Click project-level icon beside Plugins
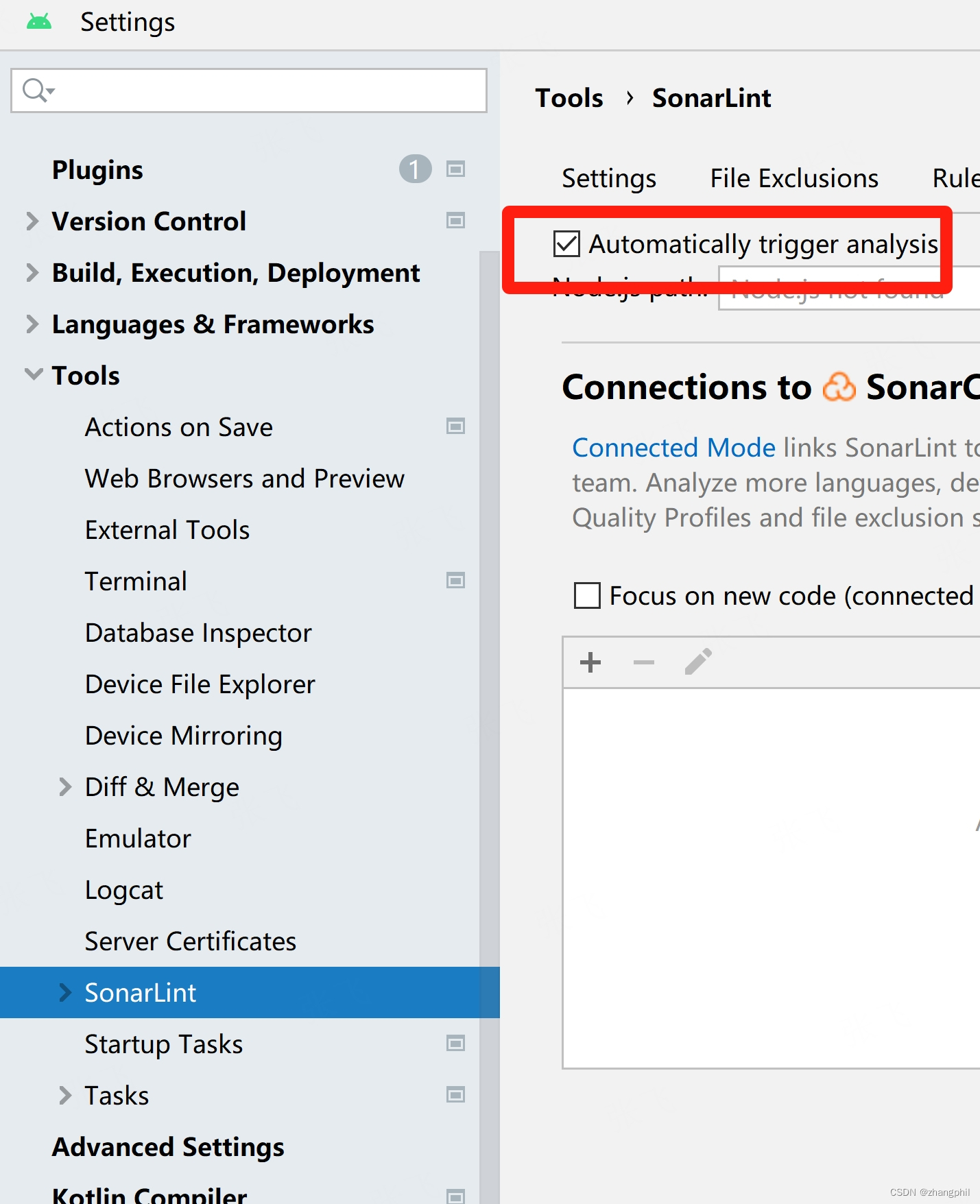The width and height of the screenshot is (980, 1204). 455,169
